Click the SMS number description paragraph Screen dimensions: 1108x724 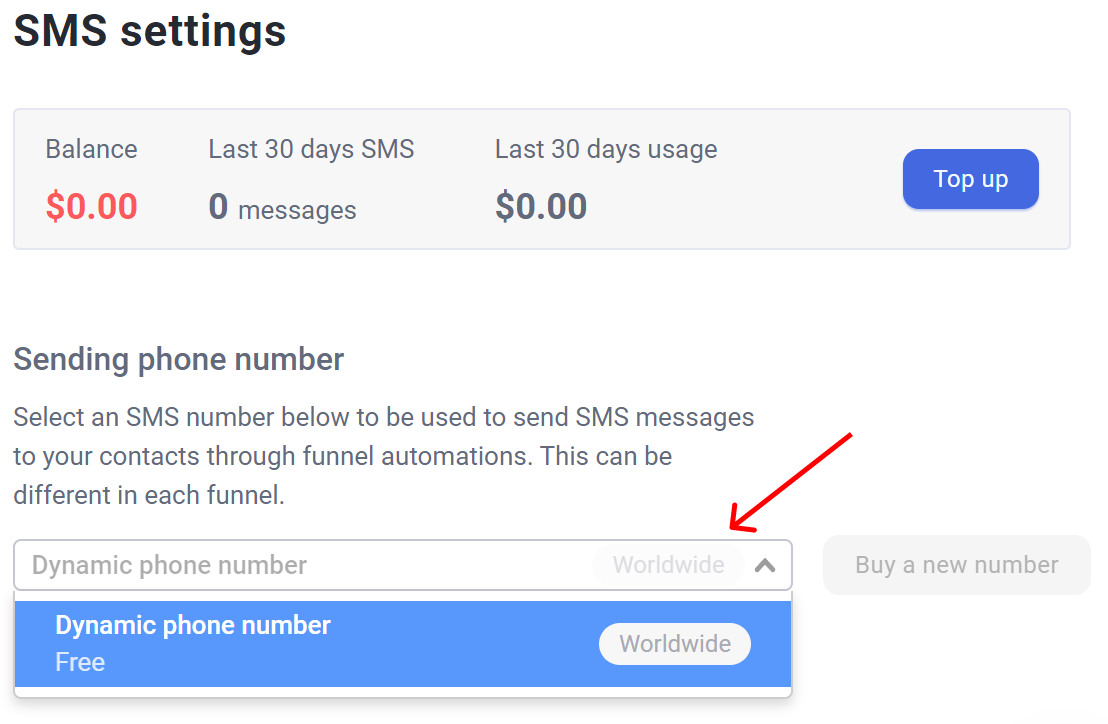pyautogui.click(x=383, y=456)
